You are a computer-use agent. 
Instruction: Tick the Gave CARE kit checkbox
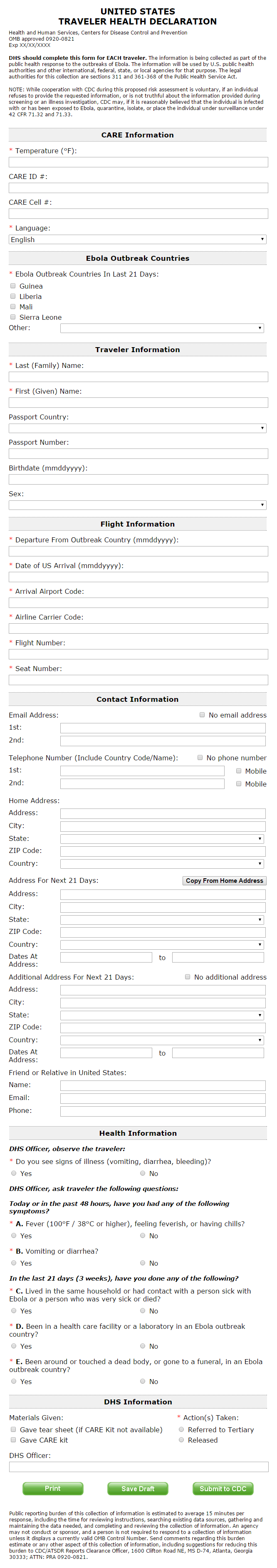(13, 1440)
